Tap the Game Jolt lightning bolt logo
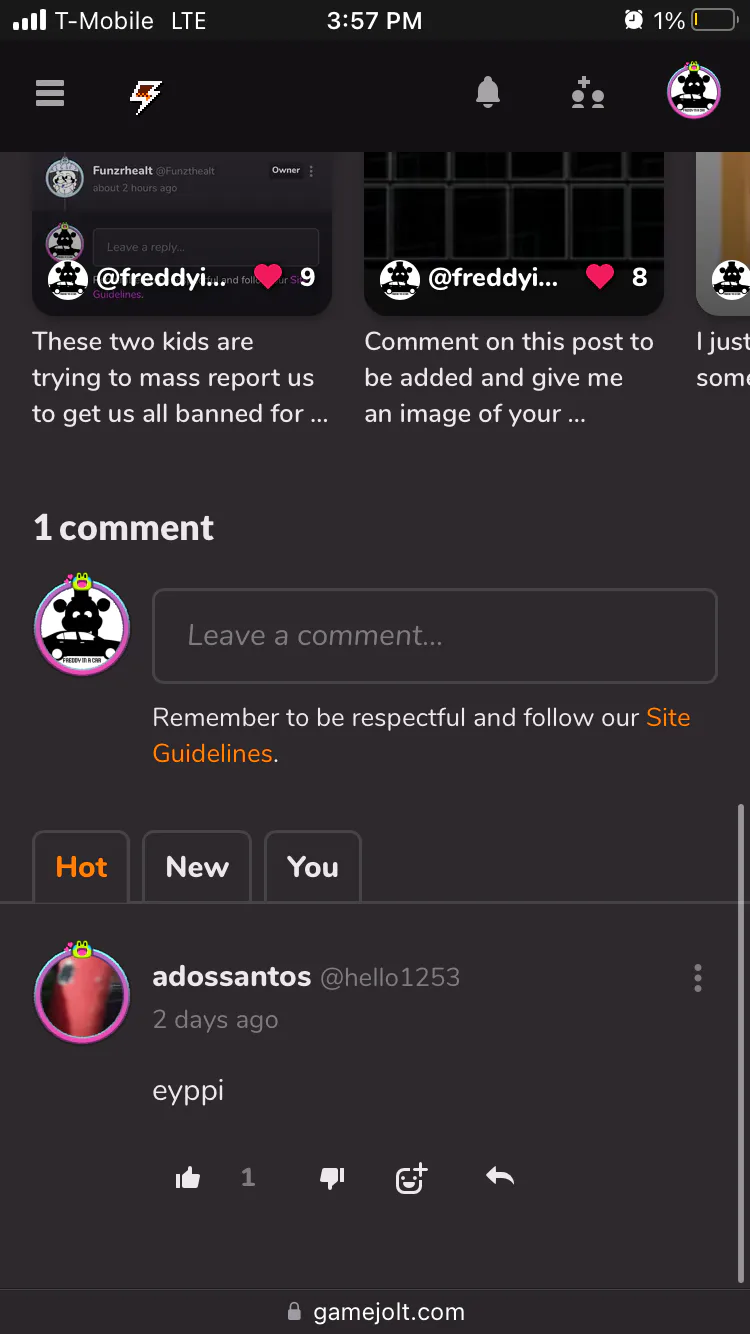This screenshot has height=1334, width=750. pos(146,96)
